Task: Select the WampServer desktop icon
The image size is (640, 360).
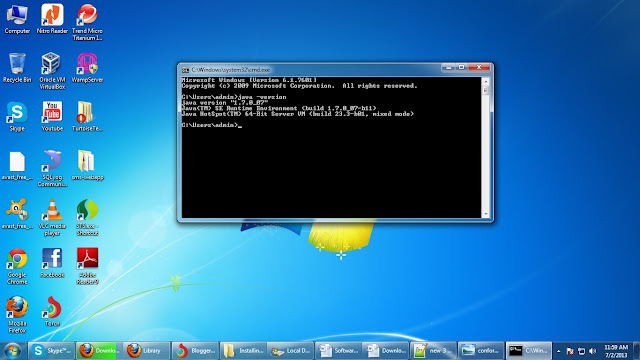Action: coord(87,68)
